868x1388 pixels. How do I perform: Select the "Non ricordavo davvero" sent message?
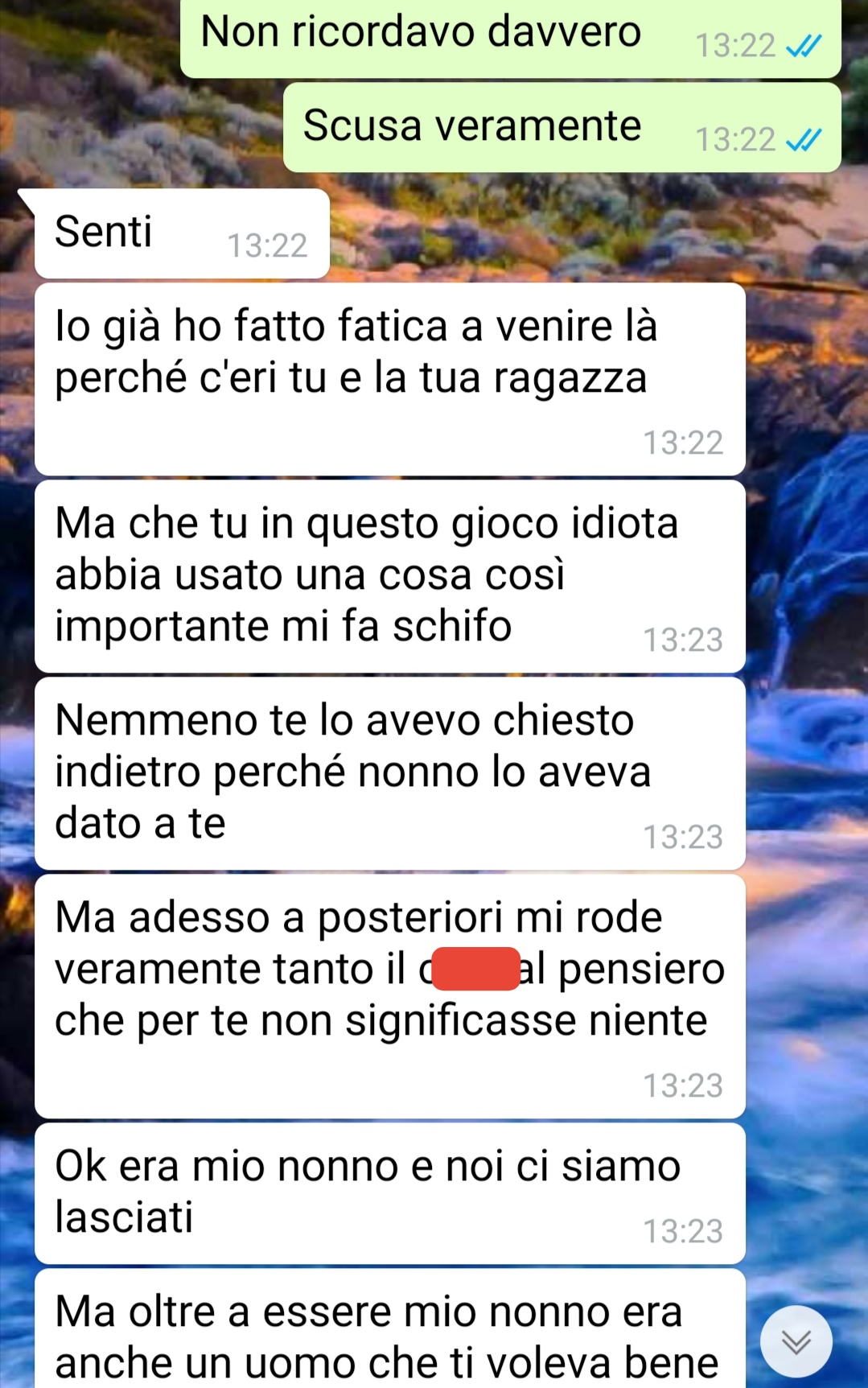pos(511,38)
